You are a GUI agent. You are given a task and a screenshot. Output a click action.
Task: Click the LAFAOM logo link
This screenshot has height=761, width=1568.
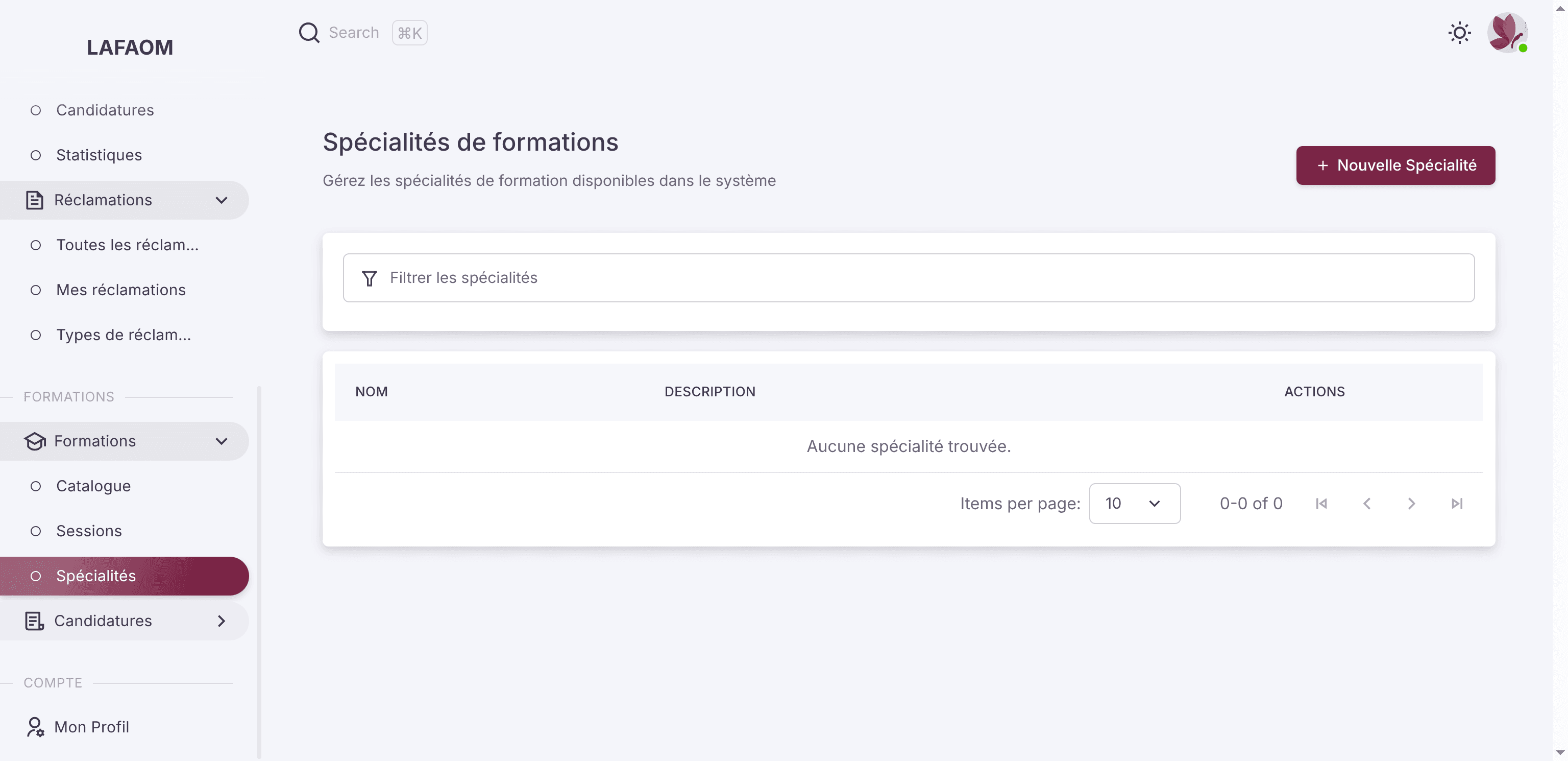point(130,47)
